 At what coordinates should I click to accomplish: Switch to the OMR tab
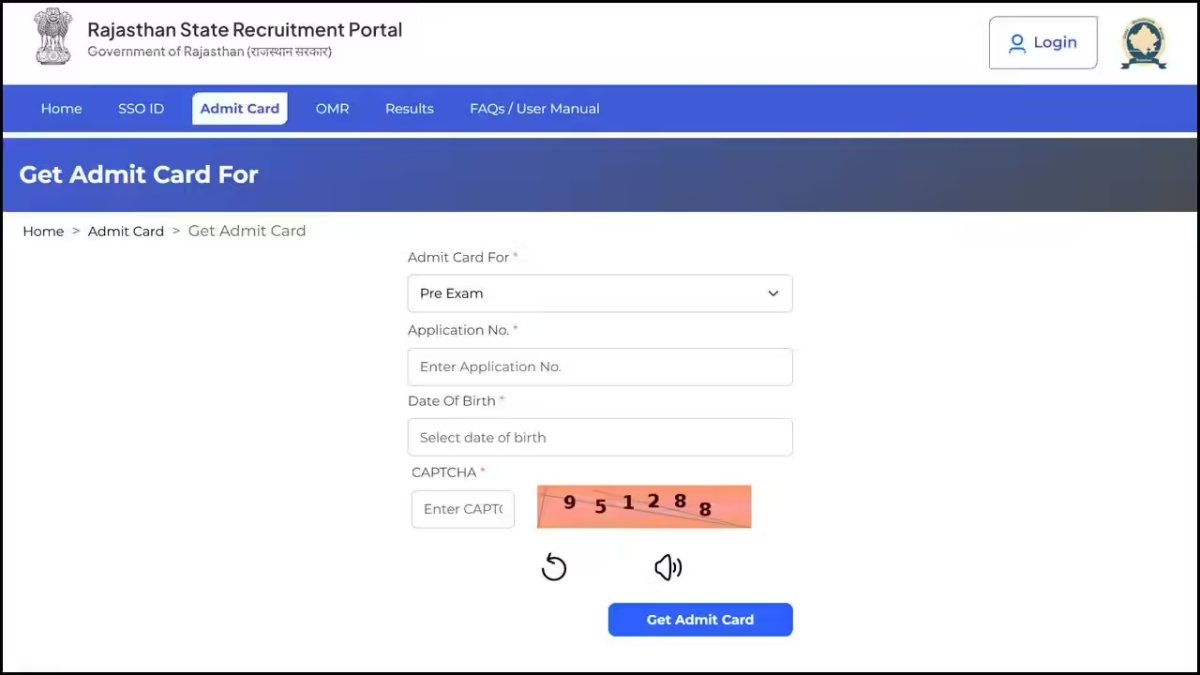(x=332, y=108)
